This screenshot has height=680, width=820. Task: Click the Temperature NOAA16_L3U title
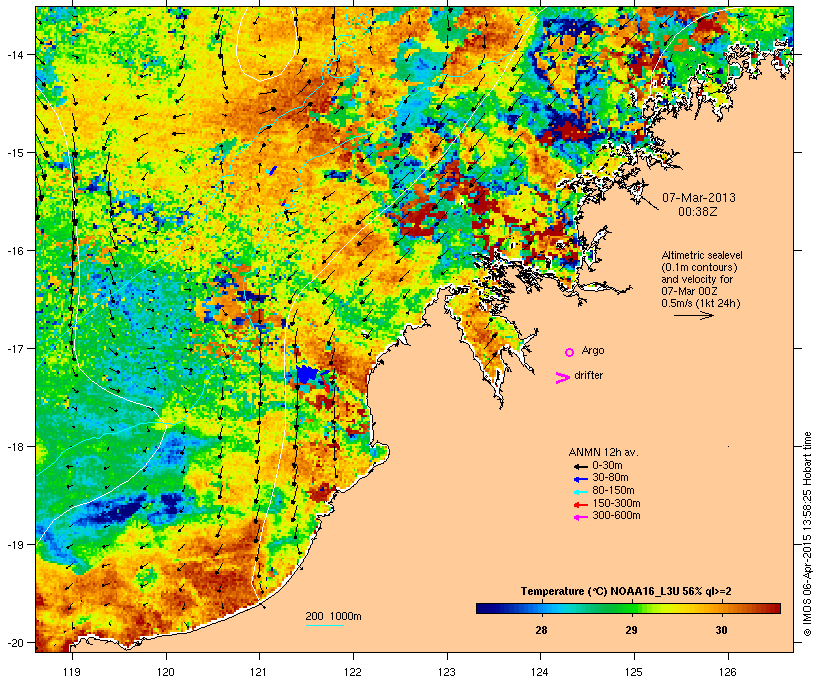[626, 592]
